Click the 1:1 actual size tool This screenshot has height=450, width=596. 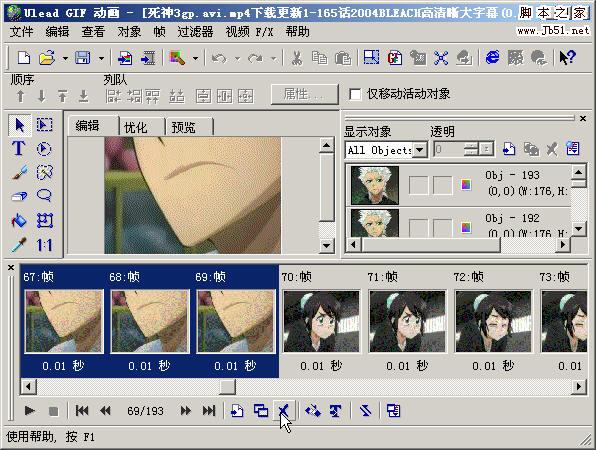(44, 245)
